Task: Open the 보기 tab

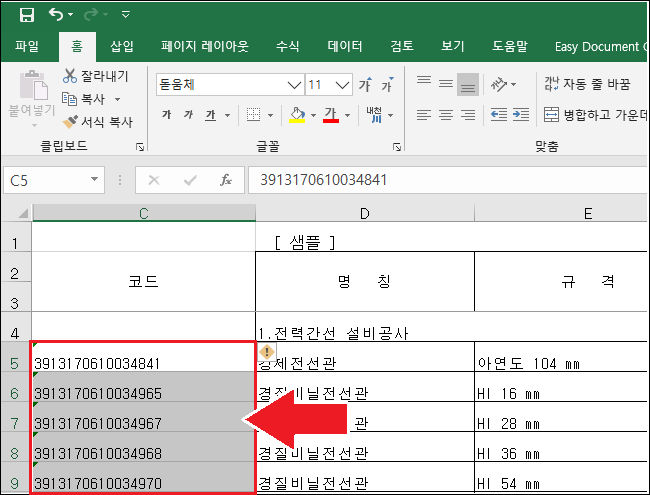Action: tap(453, 46)
